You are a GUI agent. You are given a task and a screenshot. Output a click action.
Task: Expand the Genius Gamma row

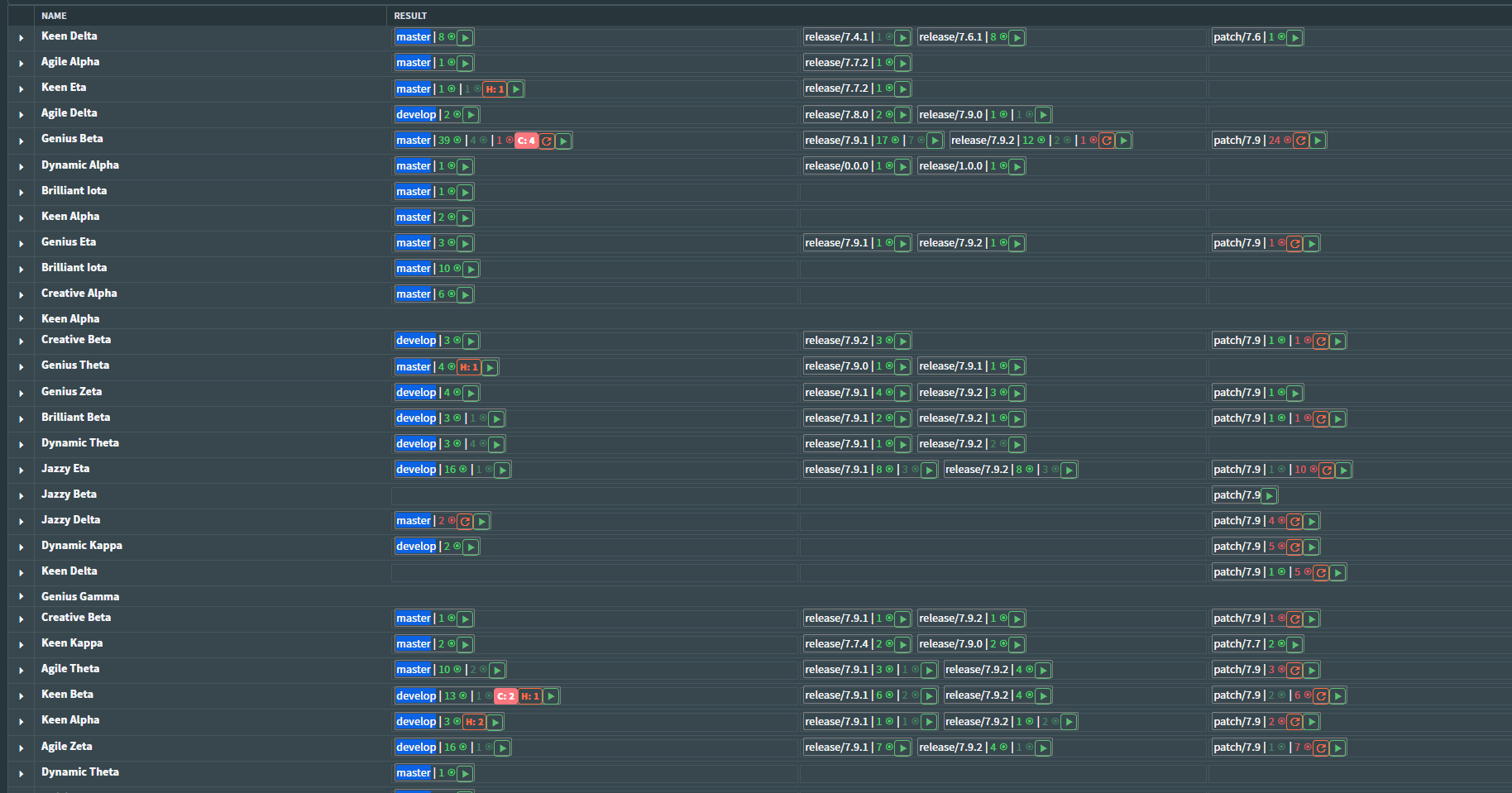tap(22, 597)
